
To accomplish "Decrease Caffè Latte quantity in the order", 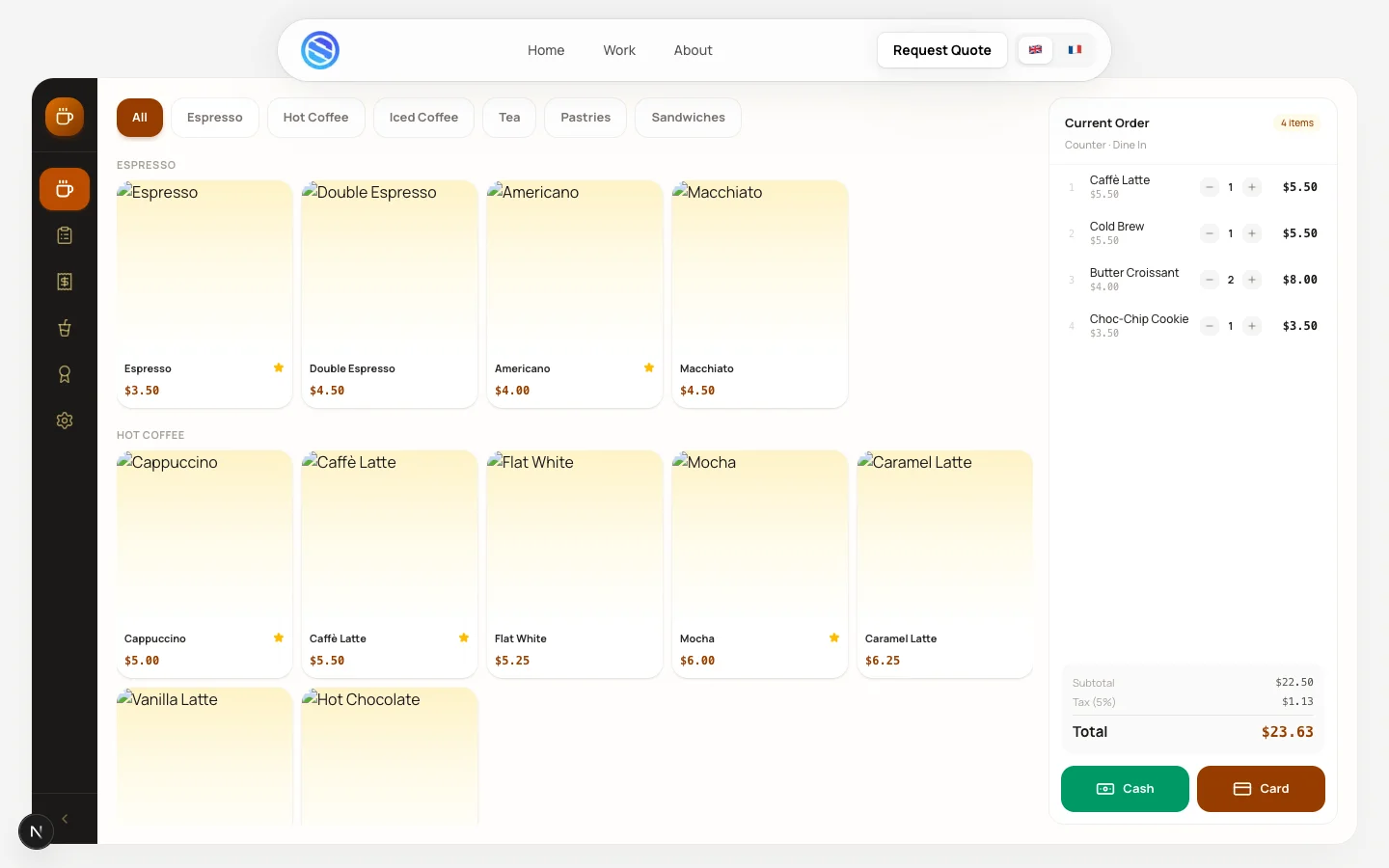I will pyautogui.click(x=1210, y=187).
